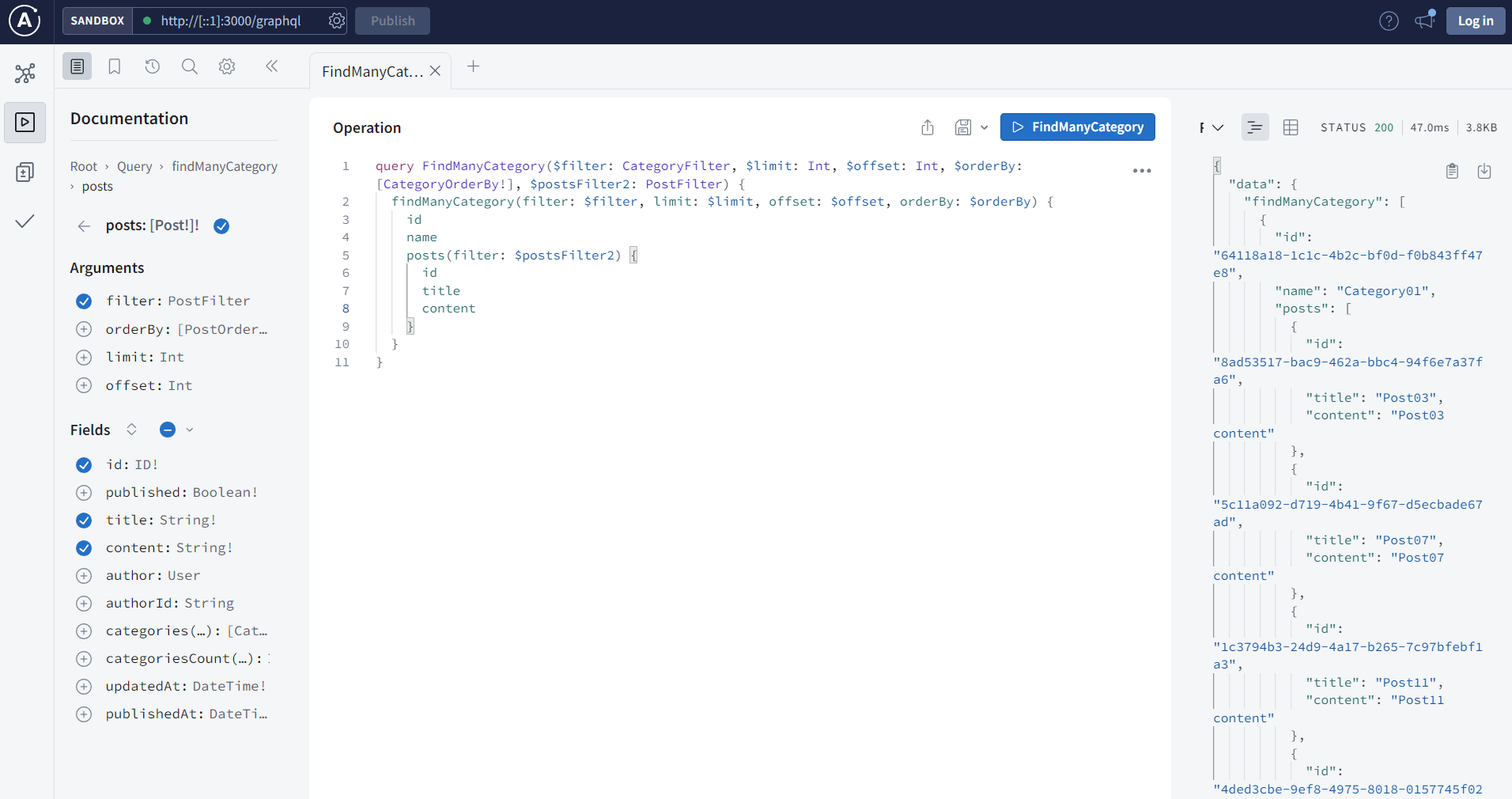
Task: Select the bookmarks icon in Documentation sidebar
Action: coord(115,66)
